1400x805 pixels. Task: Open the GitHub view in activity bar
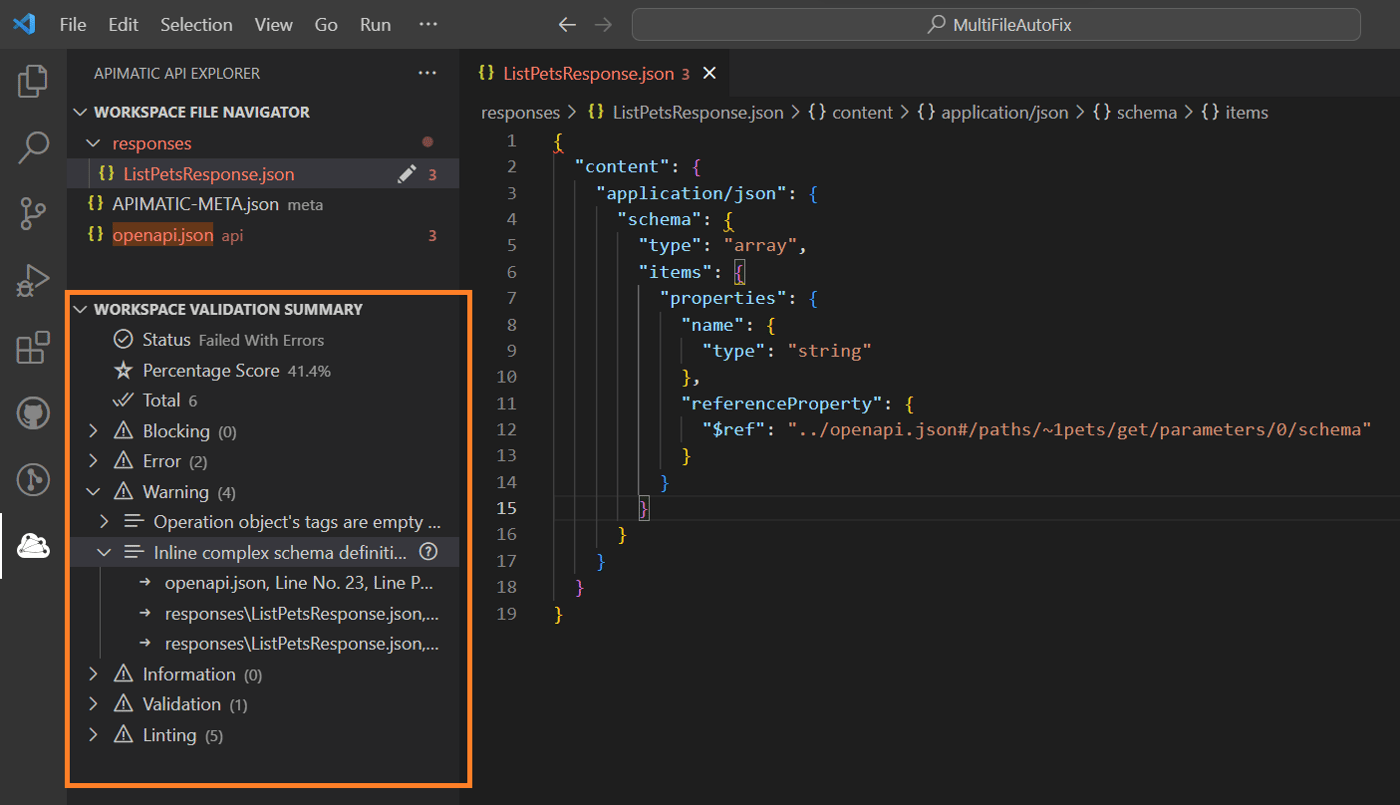(x=33, y=413)
